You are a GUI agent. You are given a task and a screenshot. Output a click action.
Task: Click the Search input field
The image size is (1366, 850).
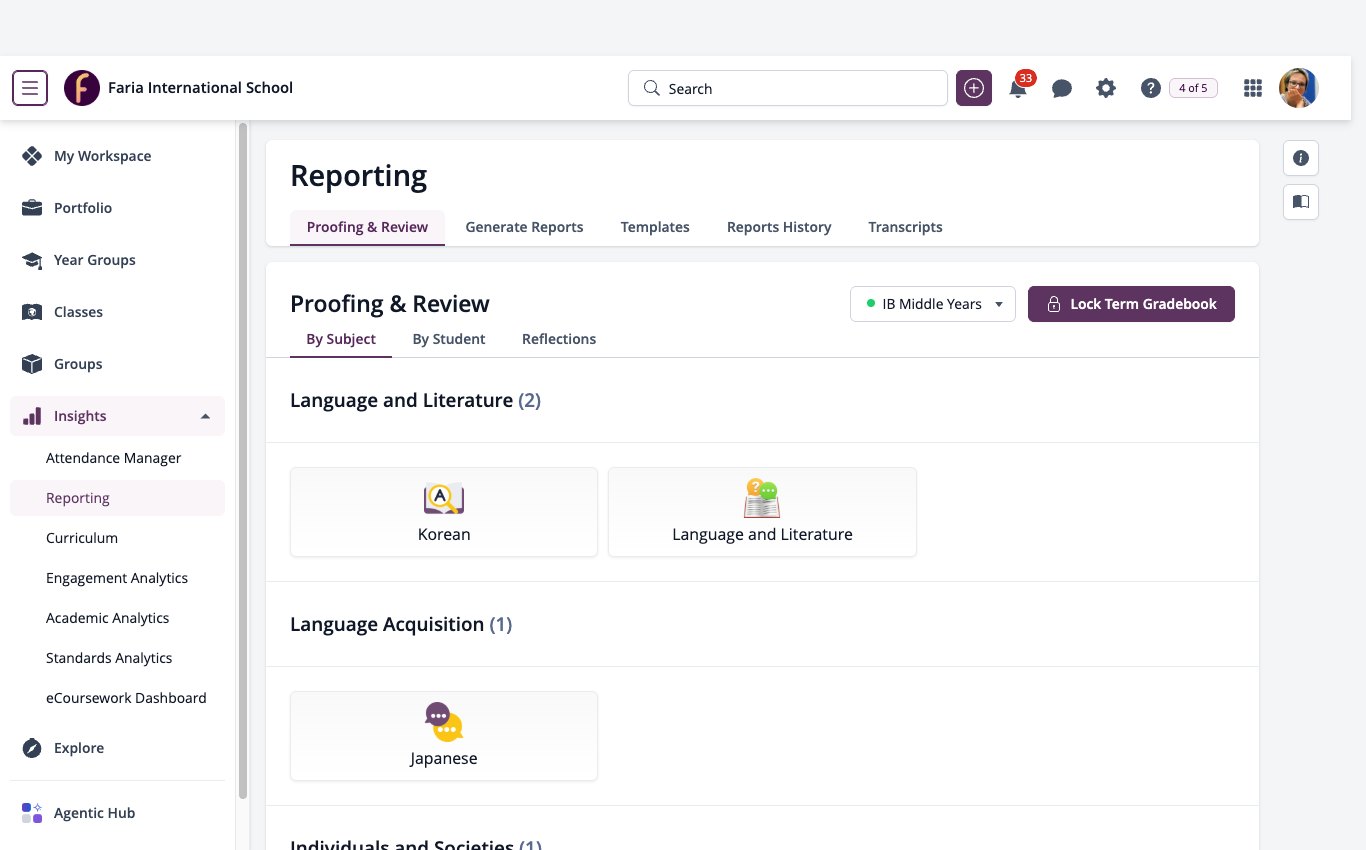(788, 88)
